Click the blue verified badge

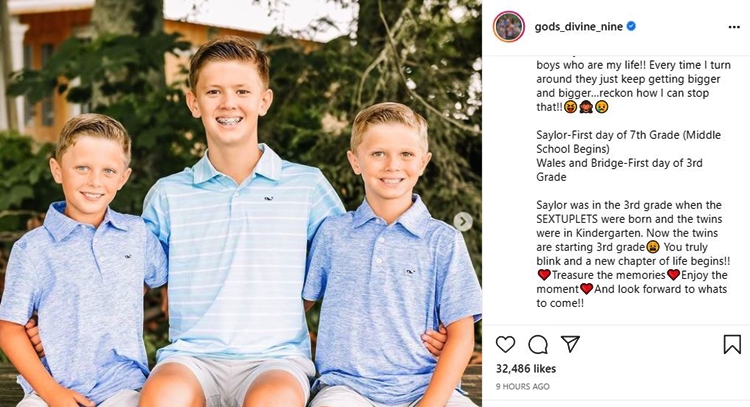[x=631, y=26]
